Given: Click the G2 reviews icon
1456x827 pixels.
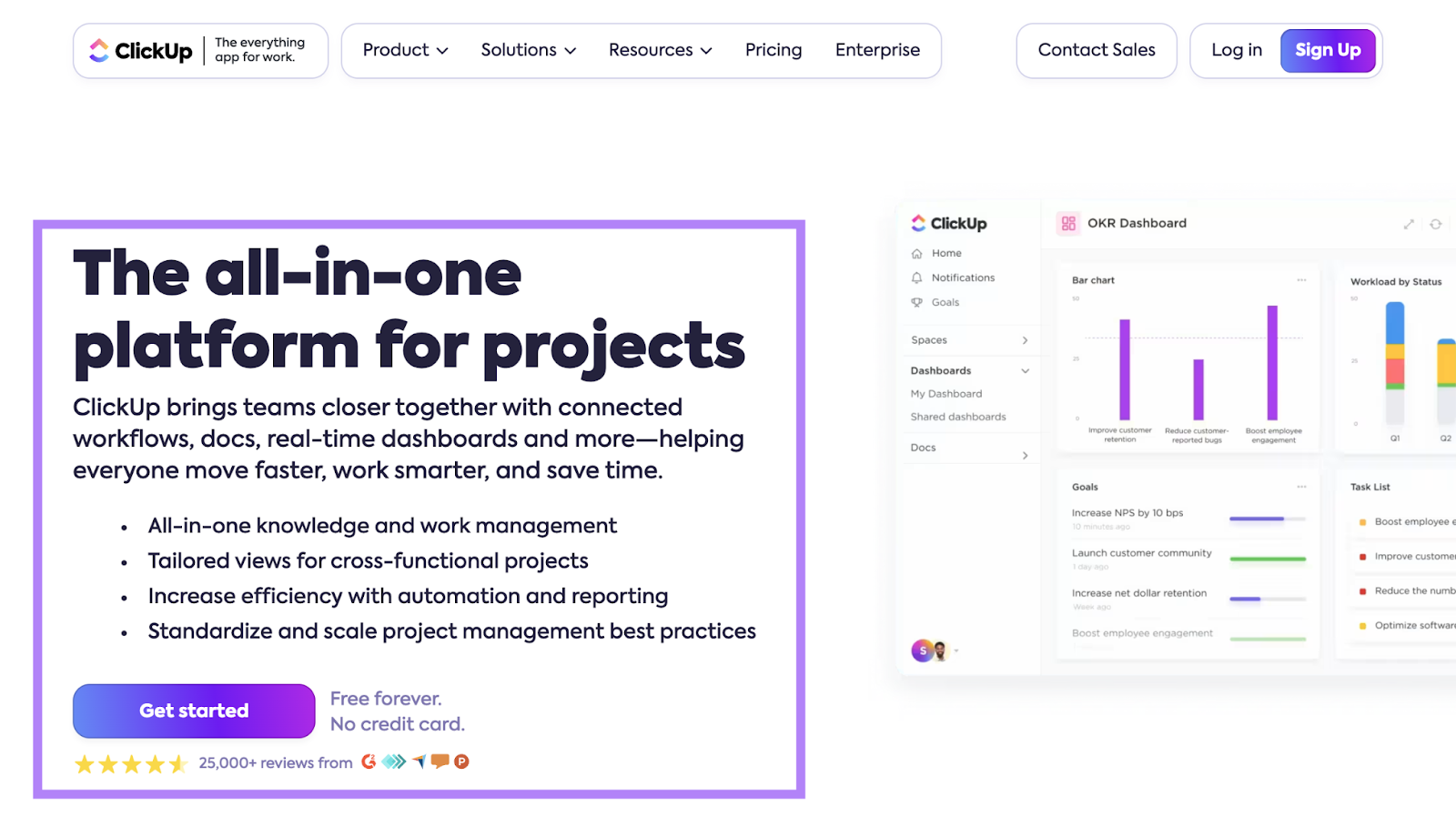Looking at the screenshot, I should [369, 762].
